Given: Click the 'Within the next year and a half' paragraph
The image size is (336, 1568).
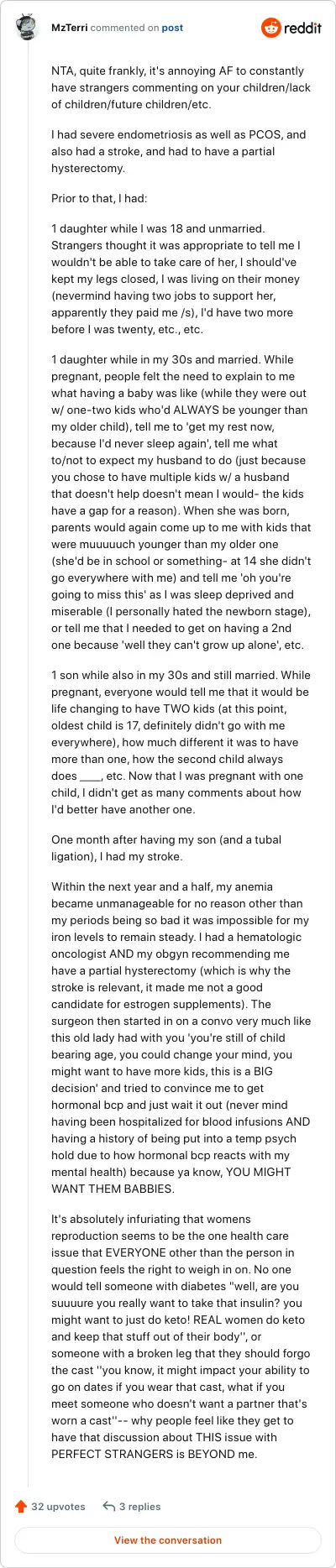Looking at the screenshot, I should (x=181, y=1038).
